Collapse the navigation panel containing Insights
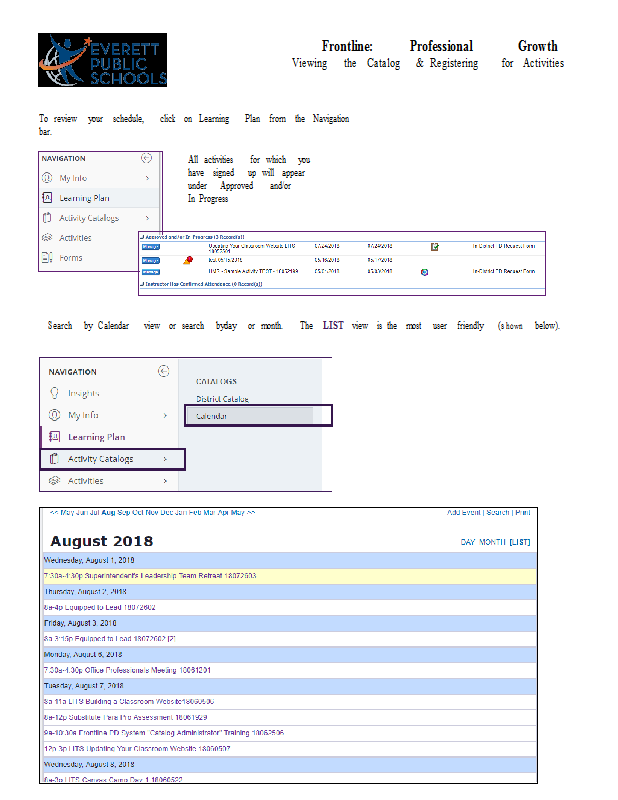This screenshot has width=618, height=800. [x=163, y=371]
